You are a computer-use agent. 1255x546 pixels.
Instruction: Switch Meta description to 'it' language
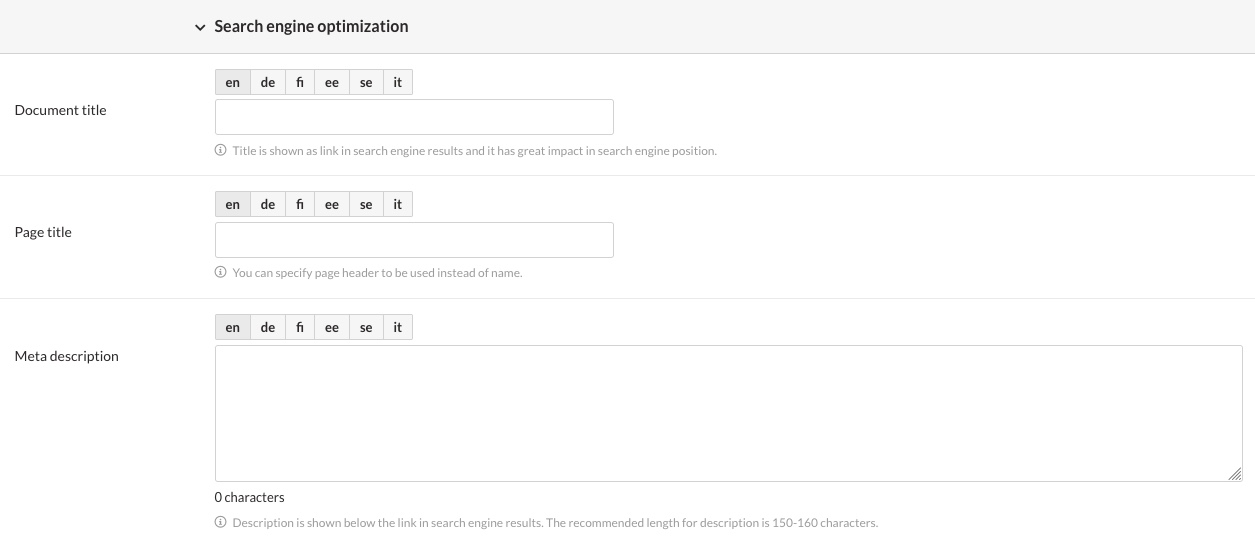pyautogui.click(x=397, y=328)
